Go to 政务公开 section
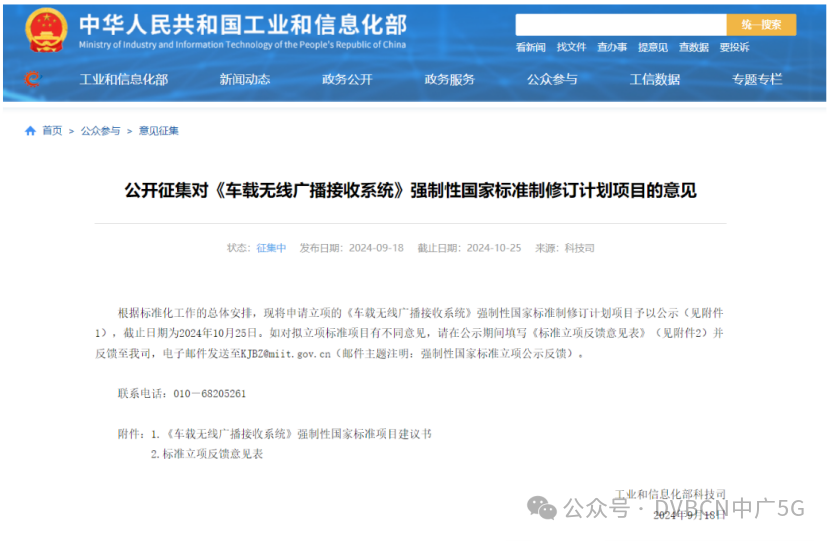The width and height of the screenshot is (831, 541). pyautogui.click(x=347, y=80)
